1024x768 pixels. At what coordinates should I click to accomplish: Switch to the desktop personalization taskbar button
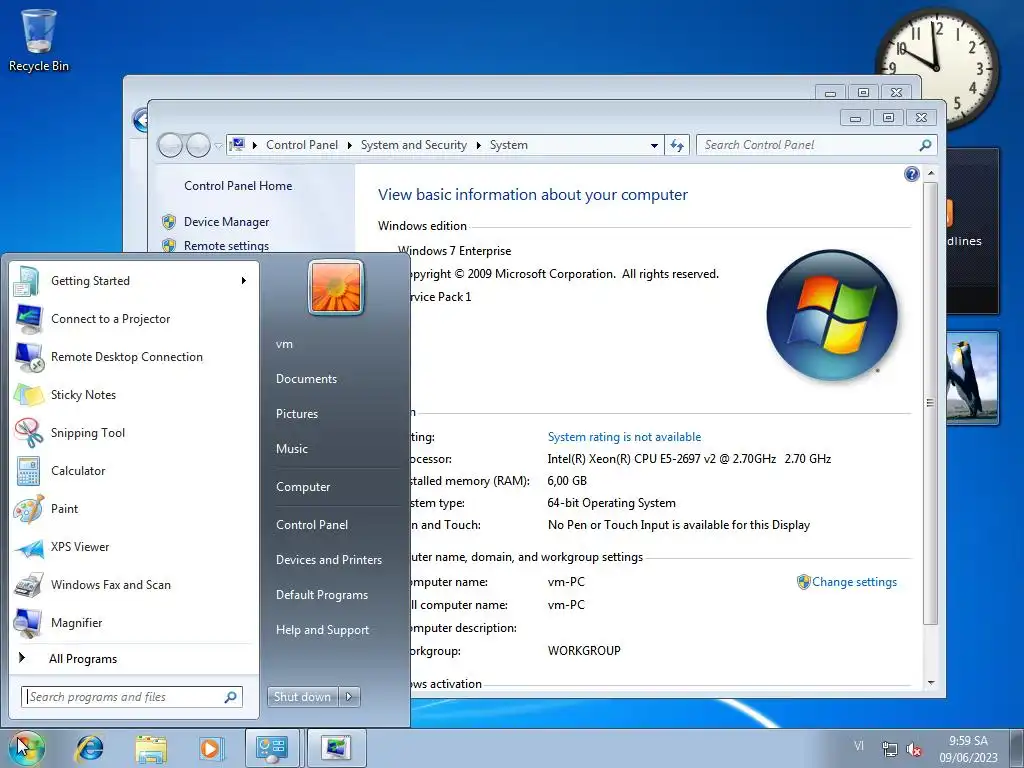click(x=336, y=748)
